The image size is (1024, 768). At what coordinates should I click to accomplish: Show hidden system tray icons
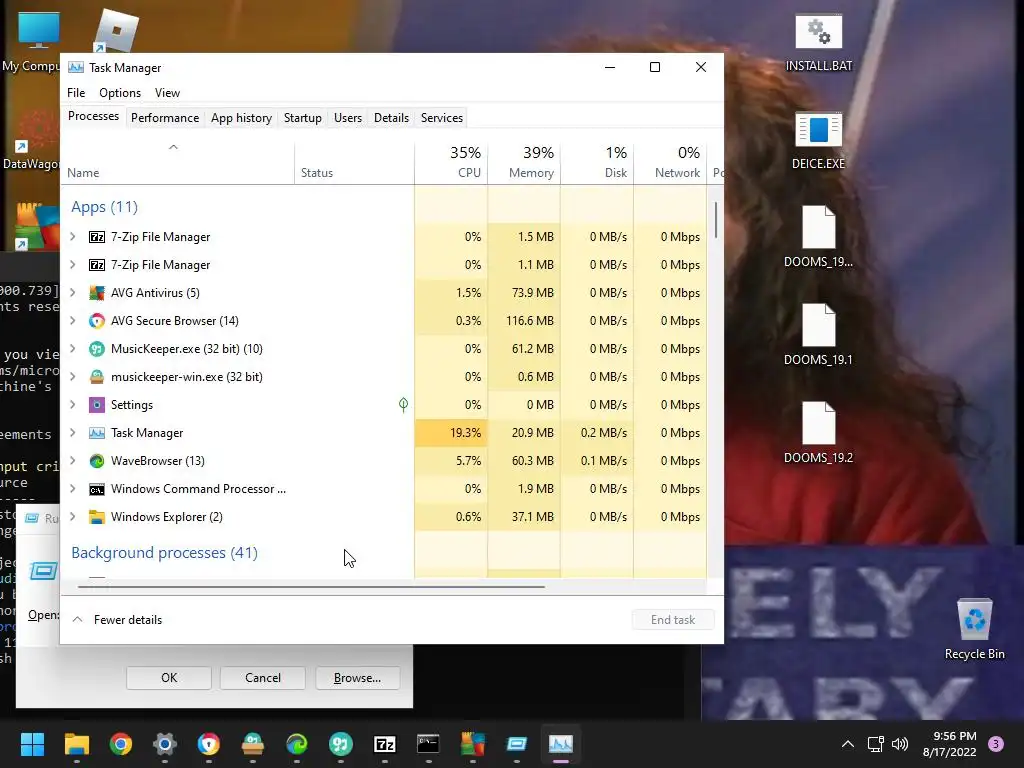pyautogui.click(x=848, y=744)
